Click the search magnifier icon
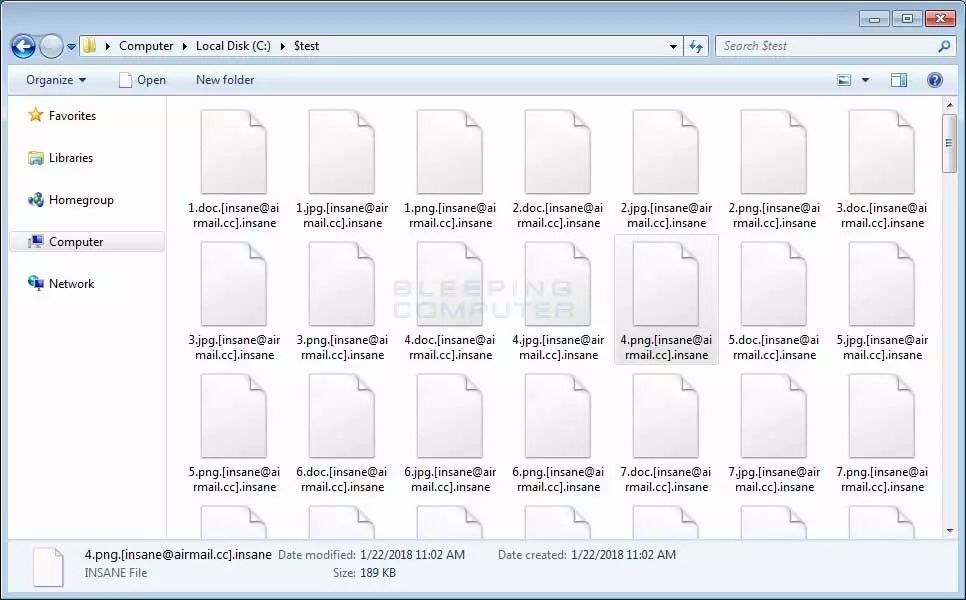966x600 pixels. 944,46
